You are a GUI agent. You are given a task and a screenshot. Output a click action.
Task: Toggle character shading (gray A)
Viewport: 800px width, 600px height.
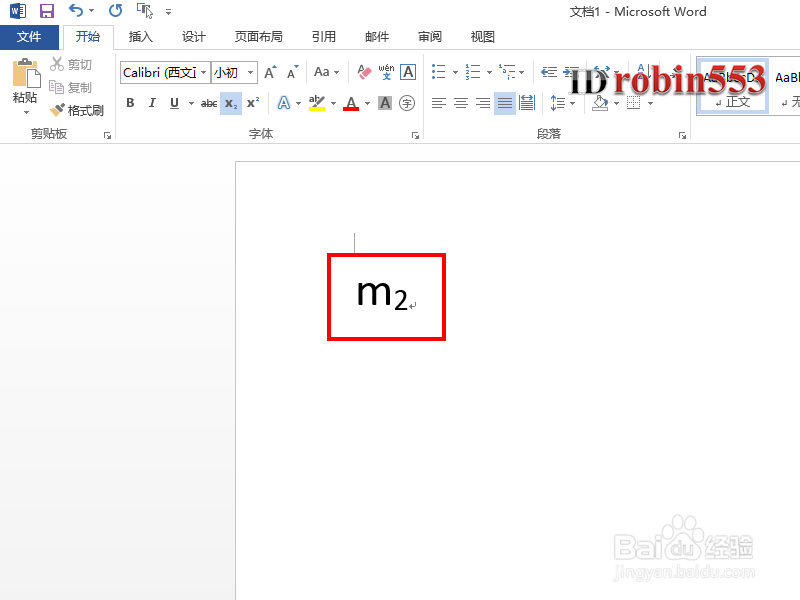point(385,103)
